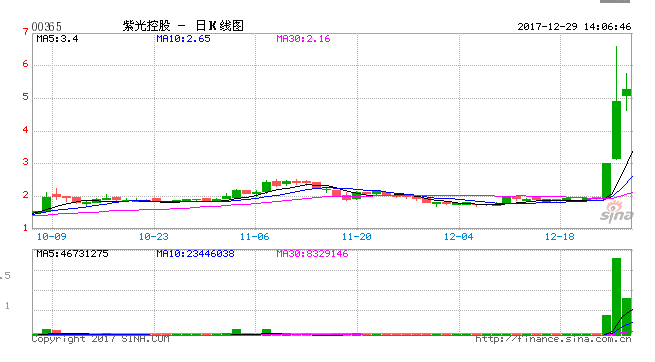
Task: Click the Copyright 2017 SINA.COM text
Action: point(101,339)
